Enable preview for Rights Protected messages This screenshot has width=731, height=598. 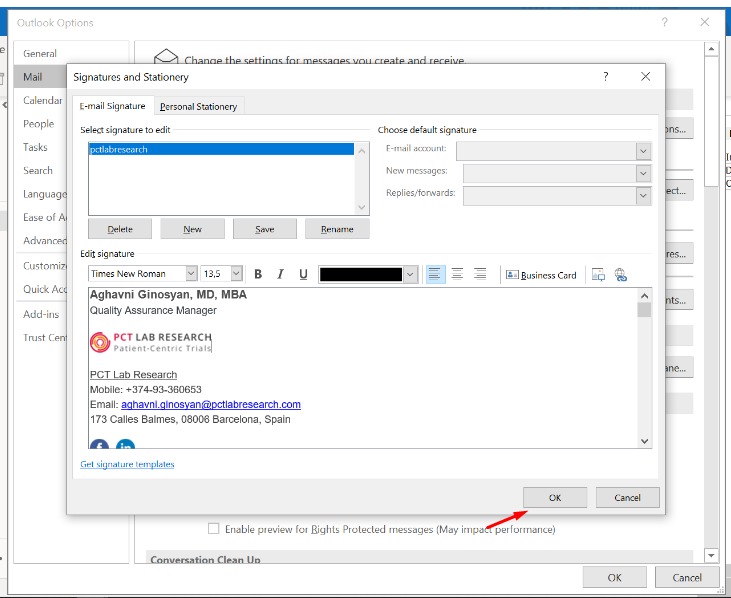coord(213,529)
